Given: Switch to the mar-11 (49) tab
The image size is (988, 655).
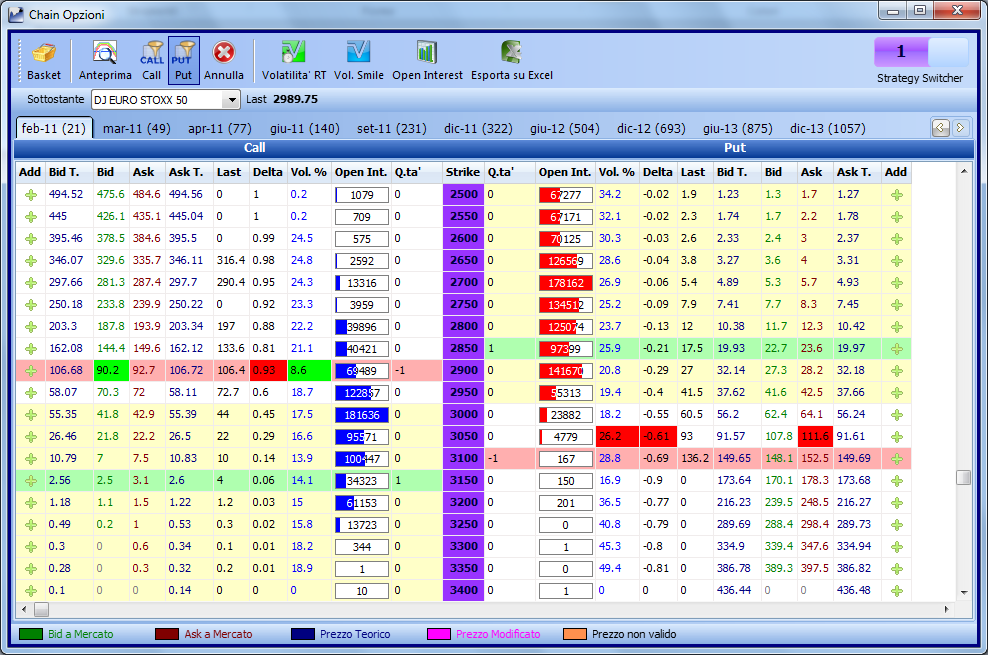Looking at the screenshot, I should [x=137, y=128].
